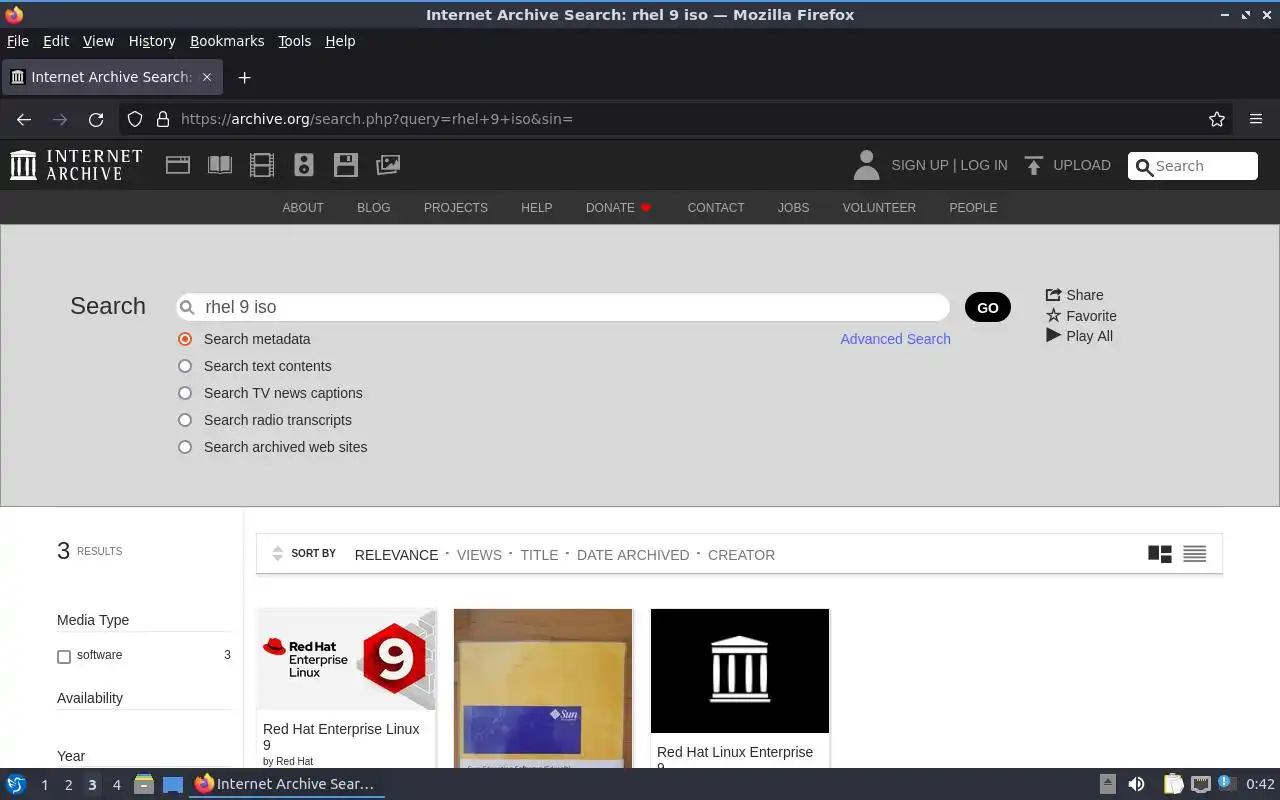Sort results by RELEVANCE

(396, 555)
